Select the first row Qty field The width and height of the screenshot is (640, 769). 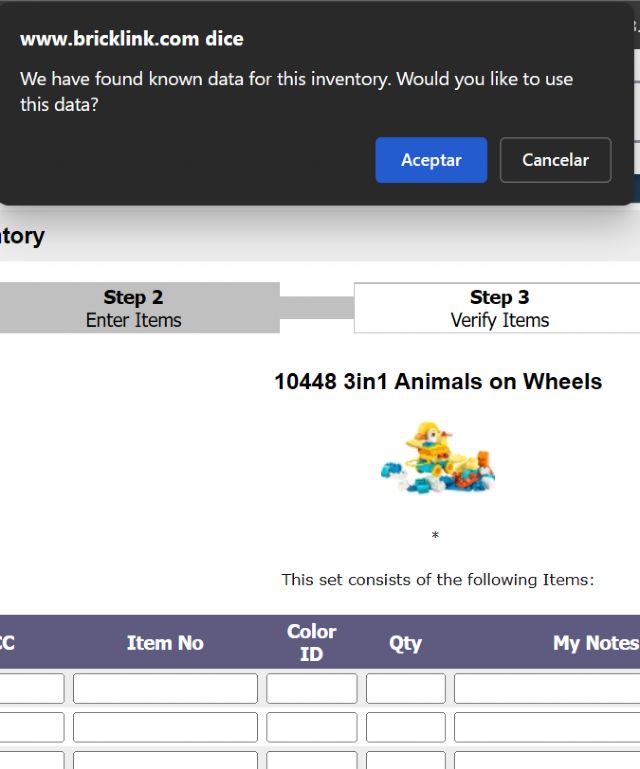tap(405, 688)
